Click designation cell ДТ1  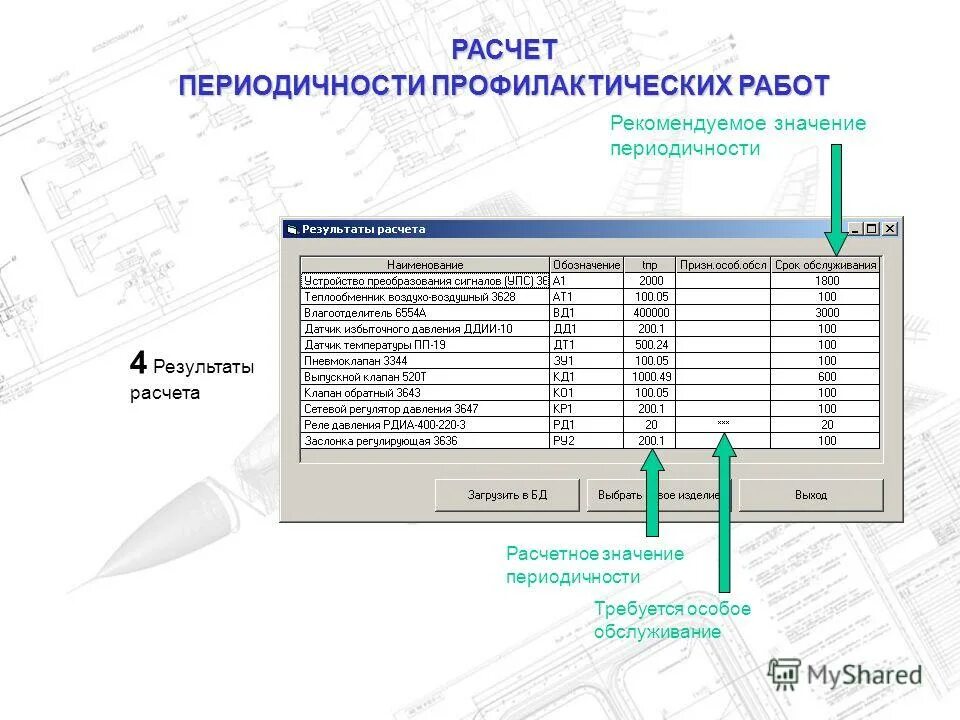click(587, 345)
